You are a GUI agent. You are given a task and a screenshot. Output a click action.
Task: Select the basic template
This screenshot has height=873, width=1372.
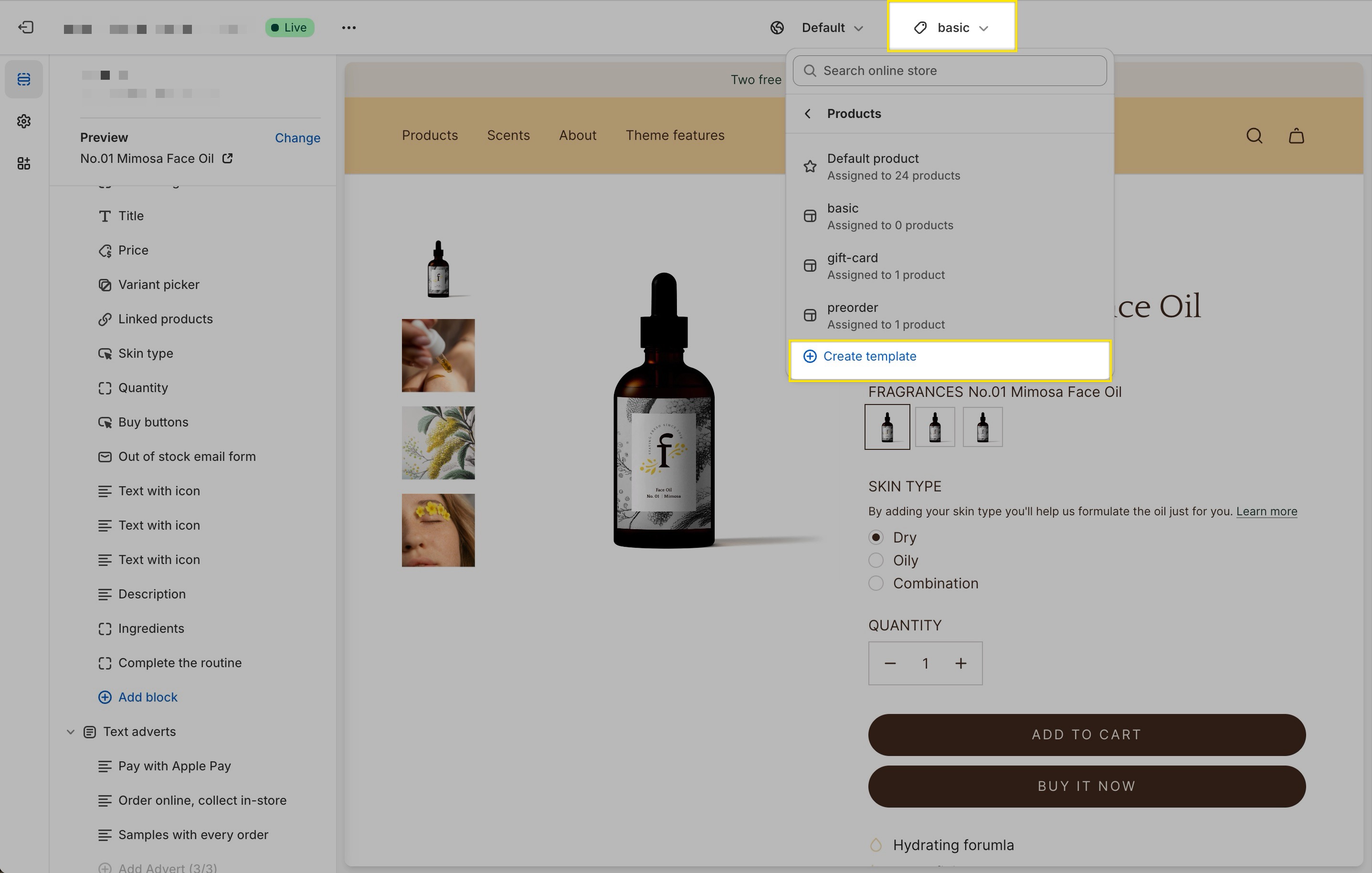click(x=950, y=216)
